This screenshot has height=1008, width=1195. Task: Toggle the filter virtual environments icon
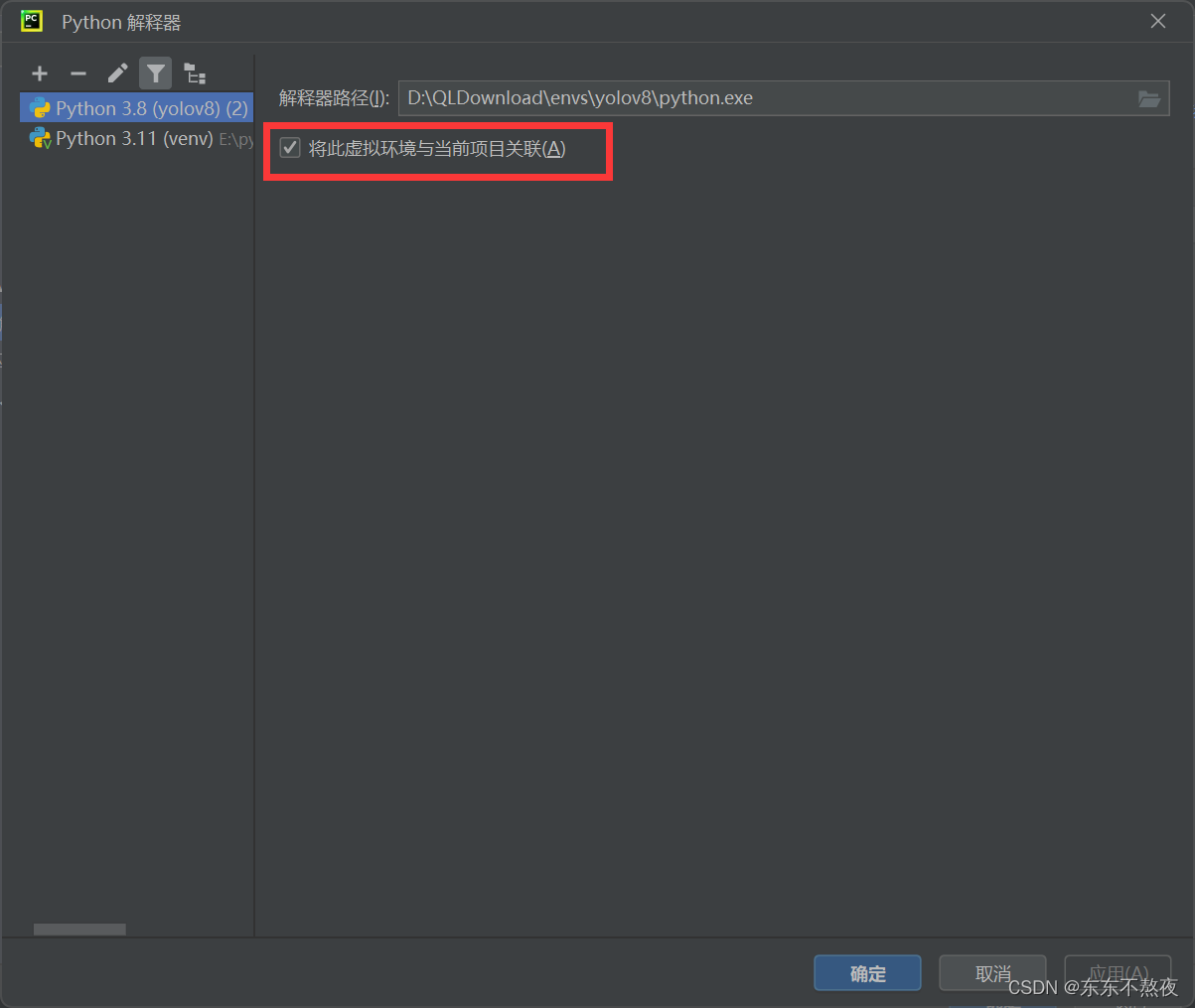(x=156, y=73)
